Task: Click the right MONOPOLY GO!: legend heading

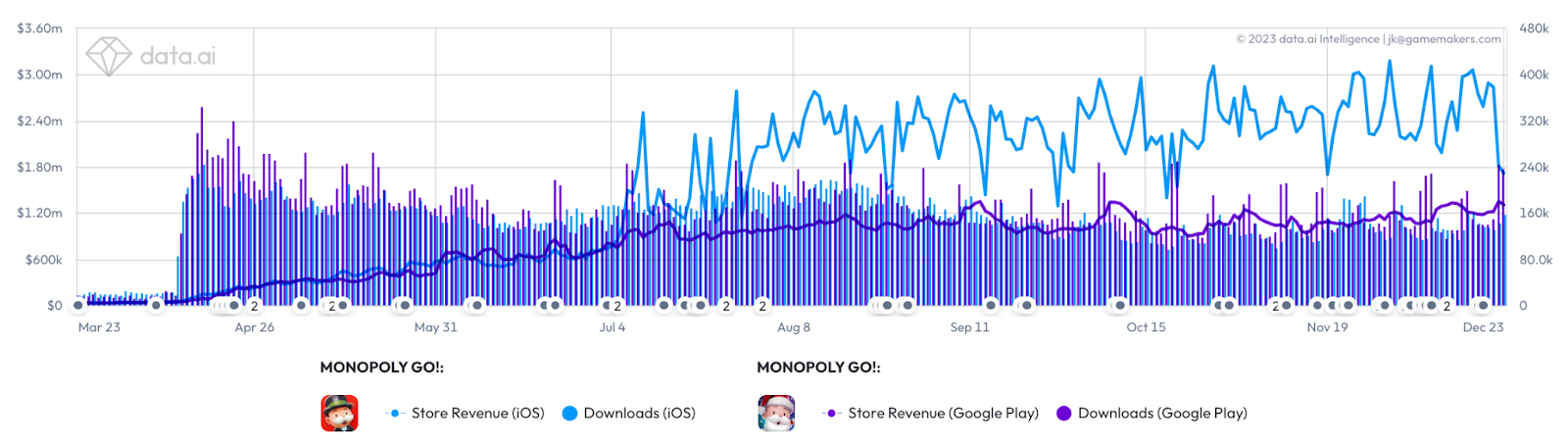Action: (x=819, y=368)
